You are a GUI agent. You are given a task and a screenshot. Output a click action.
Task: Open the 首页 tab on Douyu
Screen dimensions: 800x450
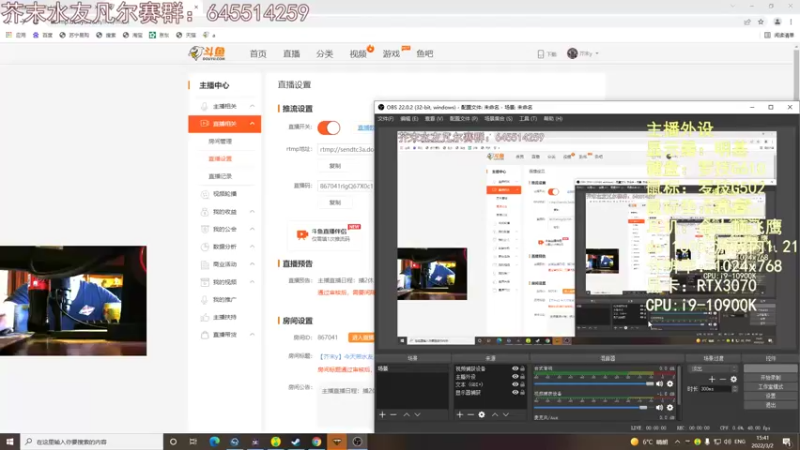click(x=258, y=54)
